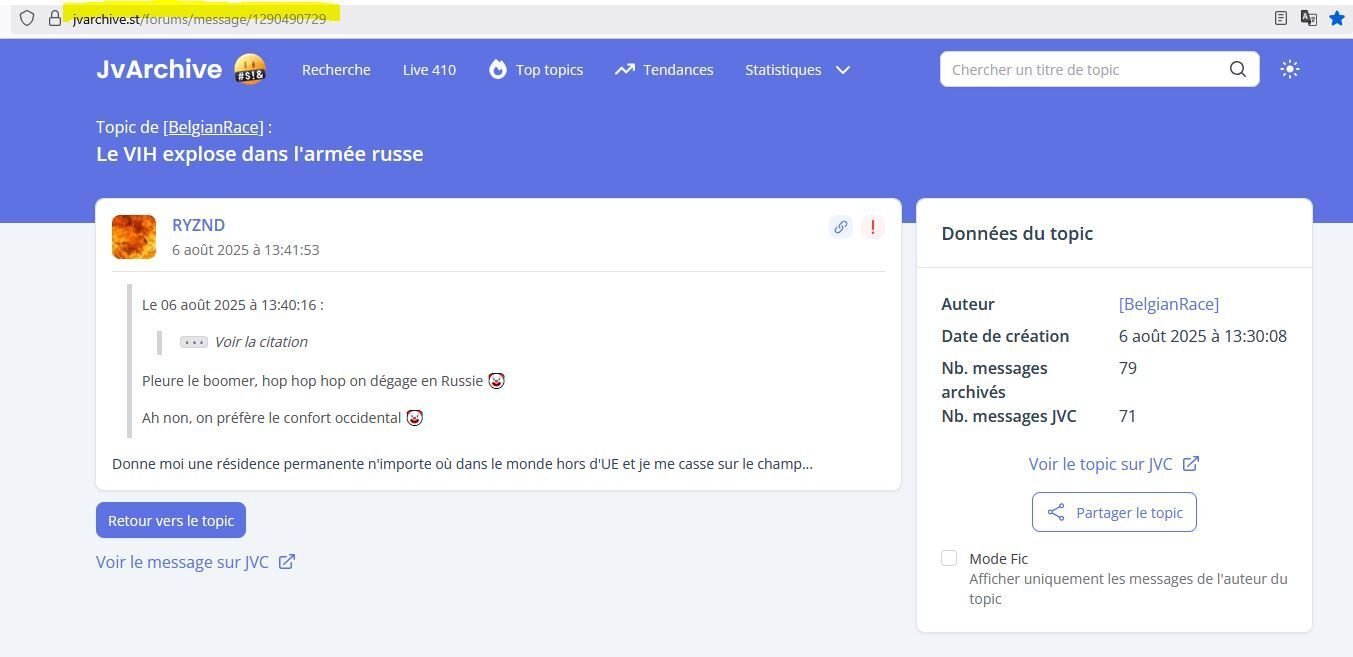Image resolution: width=1353 pixels, height=657 pixels.
Task: Open reader view icon in address bar
Action: [1281, 18]
